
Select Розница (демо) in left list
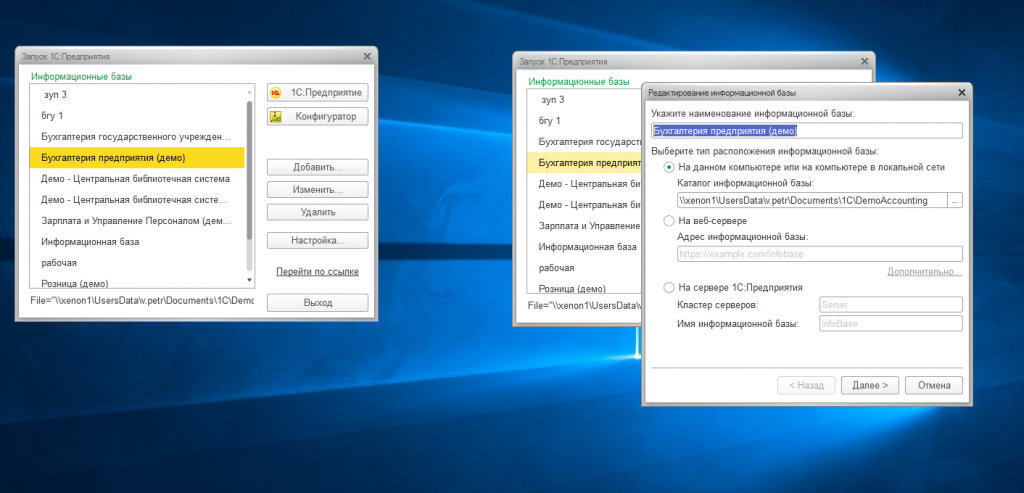[137, 282]
